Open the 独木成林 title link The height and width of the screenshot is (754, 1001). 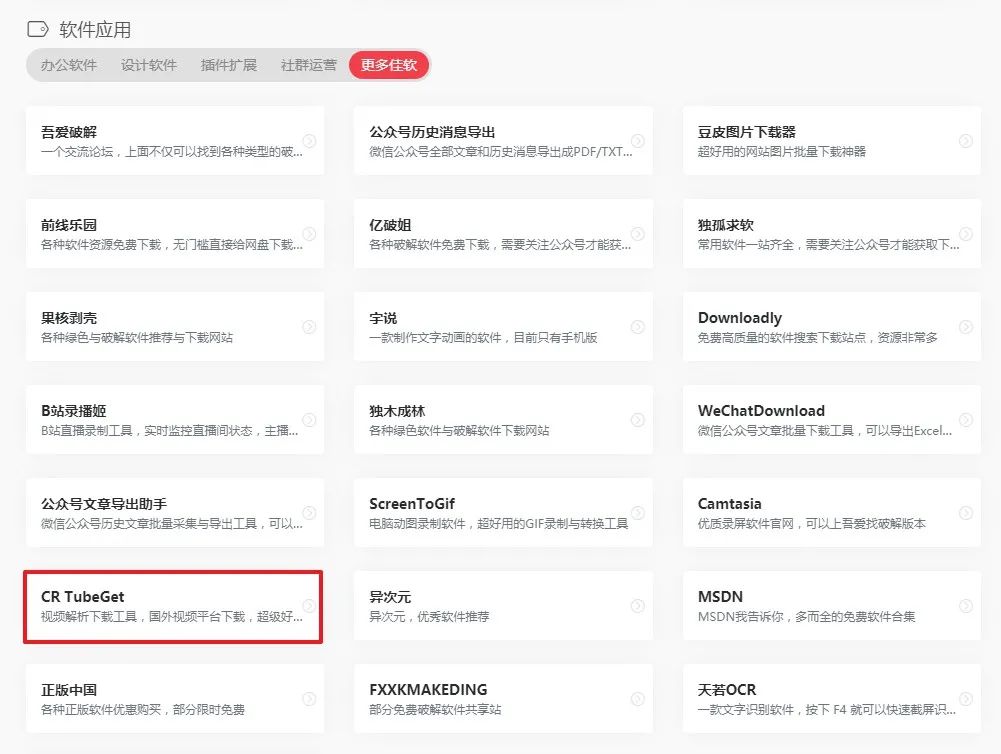pos(397,411)
